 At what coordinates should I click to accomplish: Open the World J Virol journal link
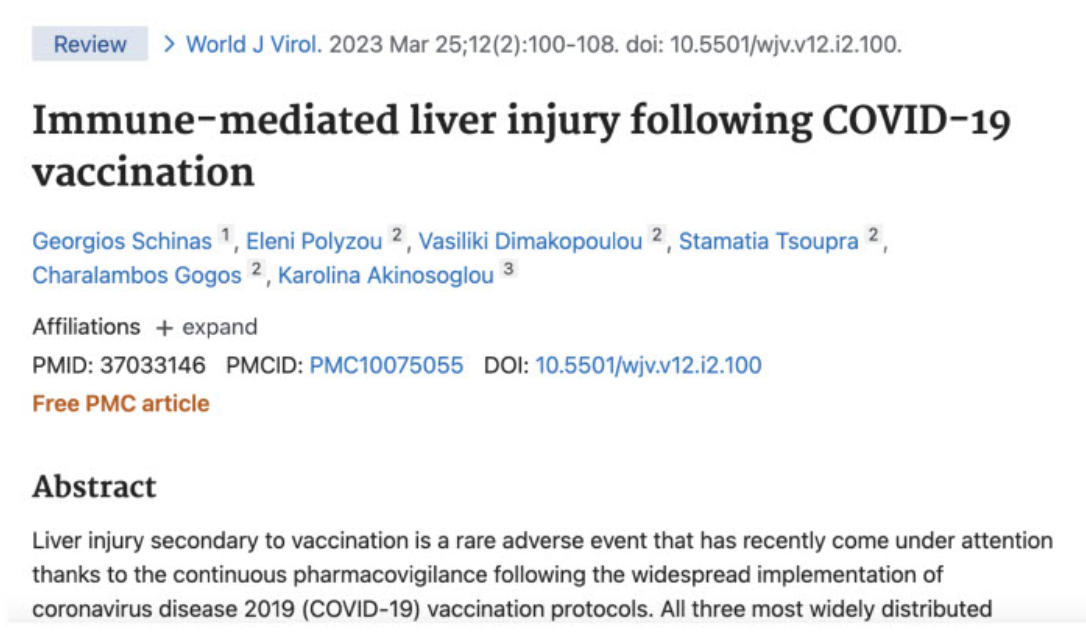pyautogui.click(x=253, y=44)
